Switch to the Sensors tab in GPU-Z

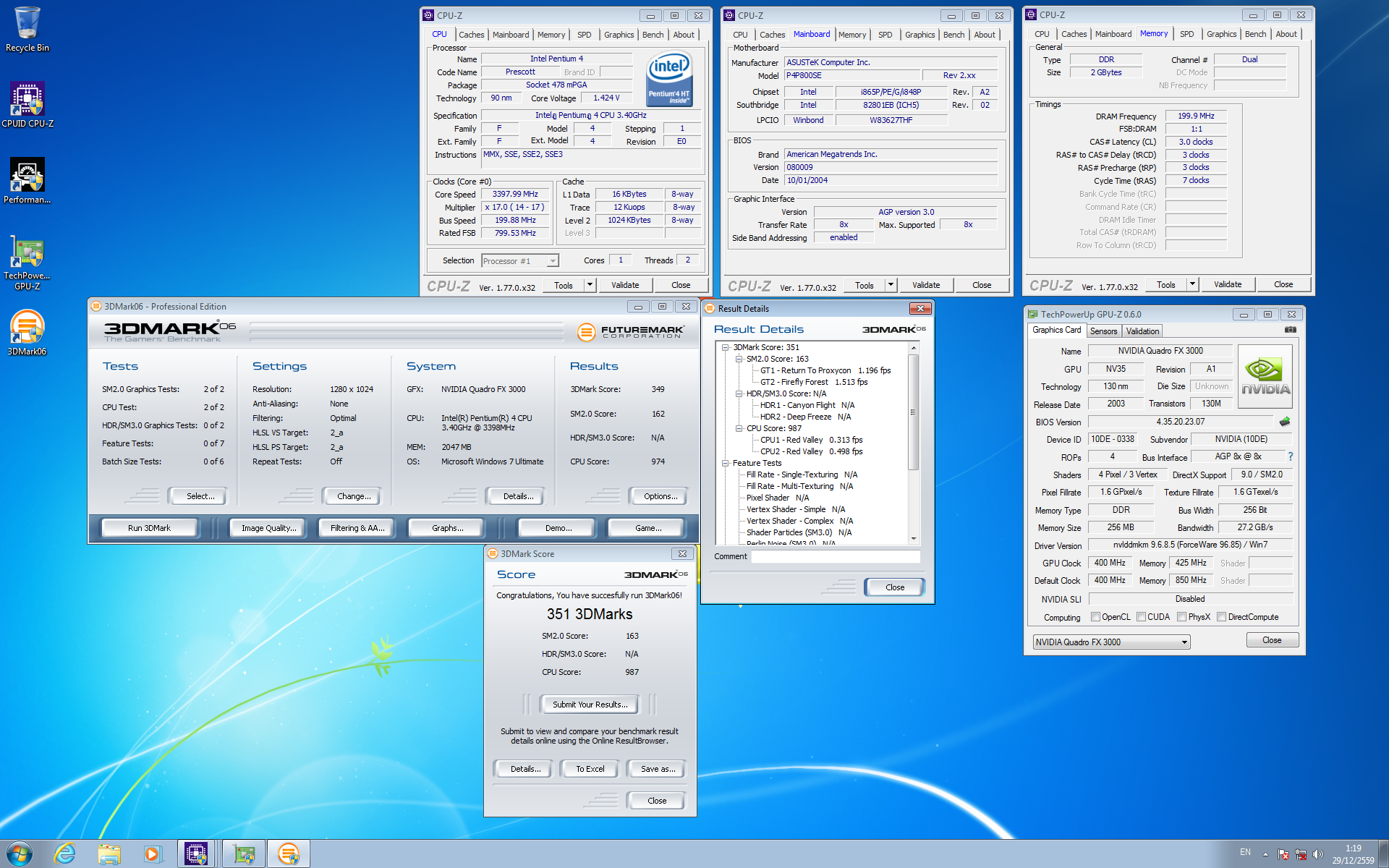[1103, 331]
